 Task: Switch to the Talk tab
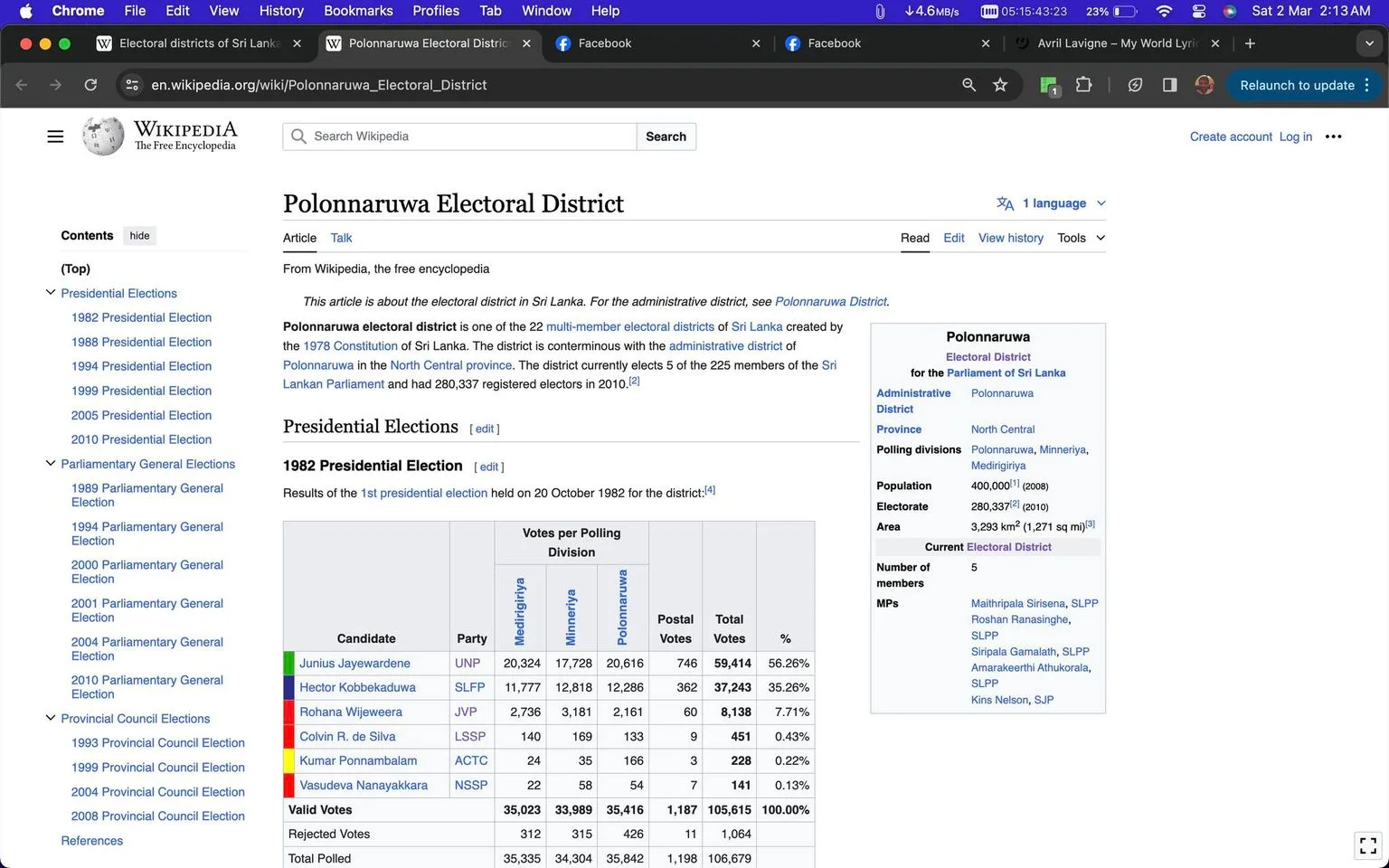coord(341,238)
